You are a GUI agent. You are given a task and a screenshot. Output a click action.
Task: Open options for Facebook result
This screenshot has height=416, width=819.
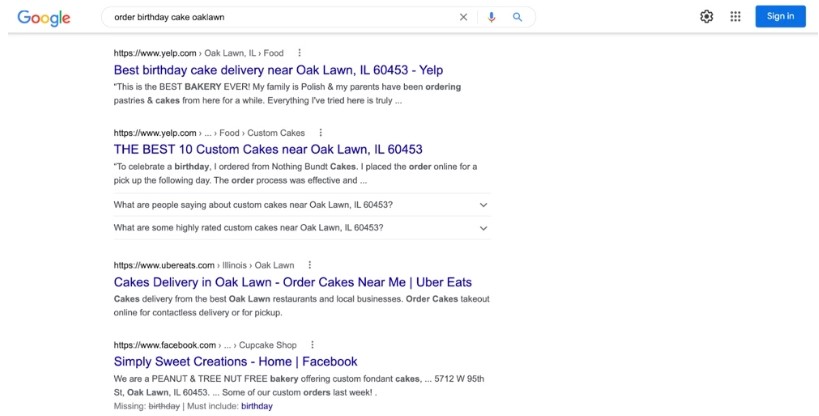pyautogui.click(x=311, y=345)
